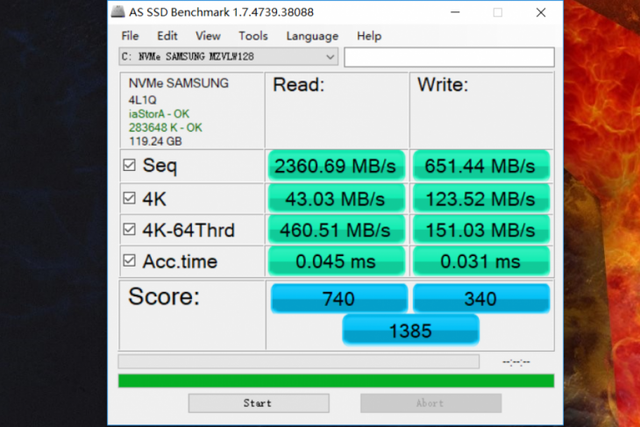This screenshot has height=427, width=640.
Task: Click the 4K-64Thrd read result 460.51 MB/s
Action: coord(336,230)
